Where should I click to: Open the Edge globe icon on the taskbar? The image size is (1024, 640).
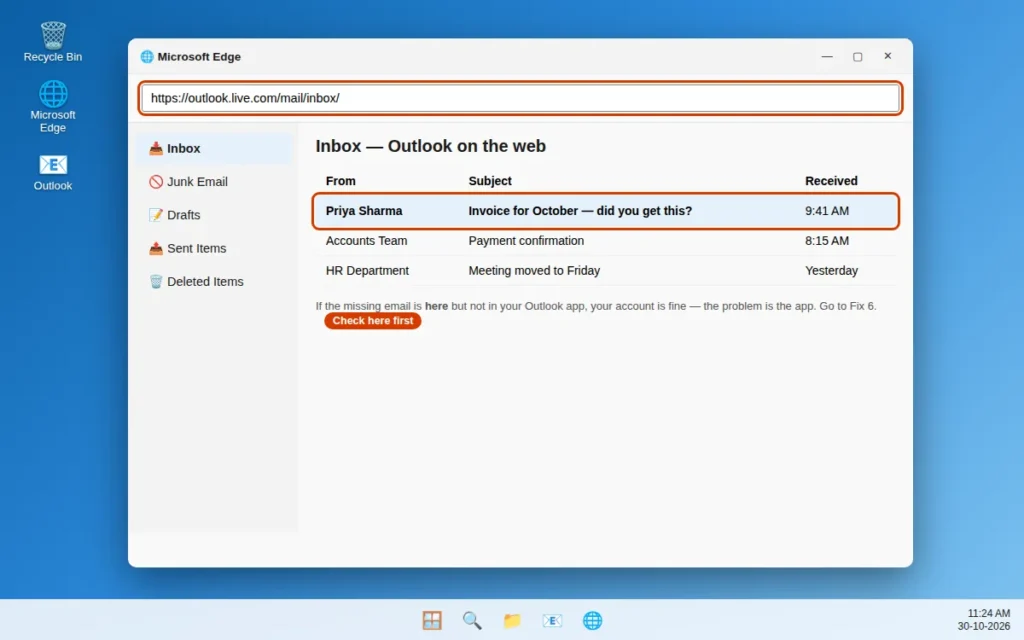pyautogui.click(x=592, y=620)
